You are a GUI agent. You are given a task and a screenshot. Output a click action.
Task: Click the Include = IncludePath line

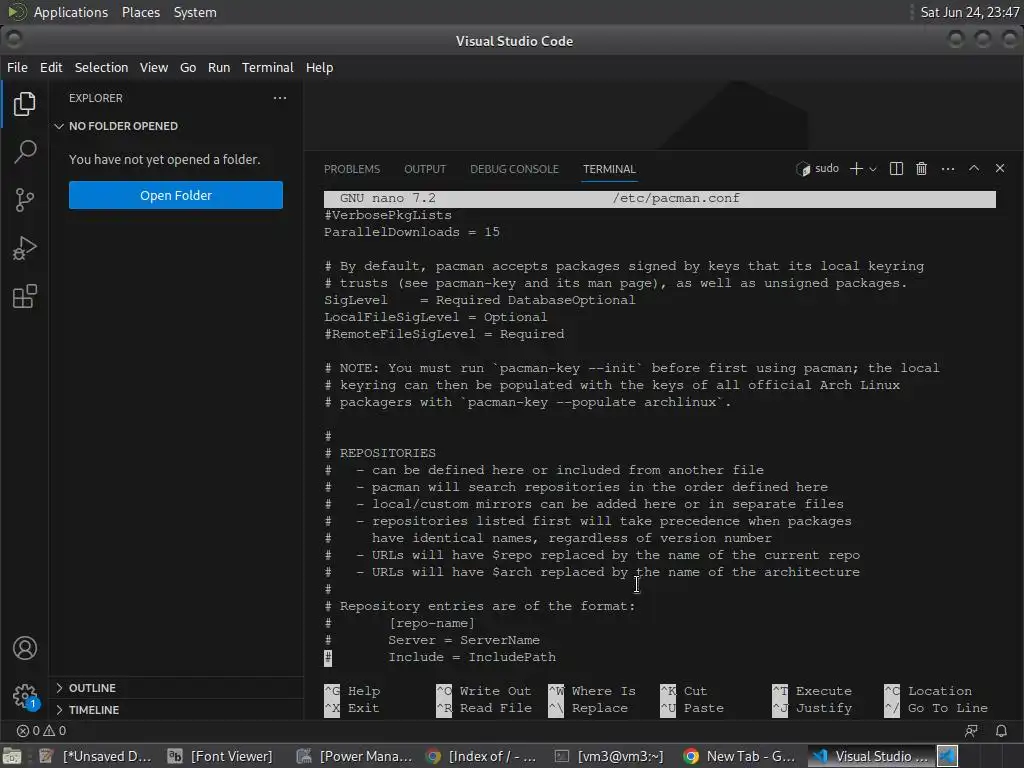[x=440, y=657]
